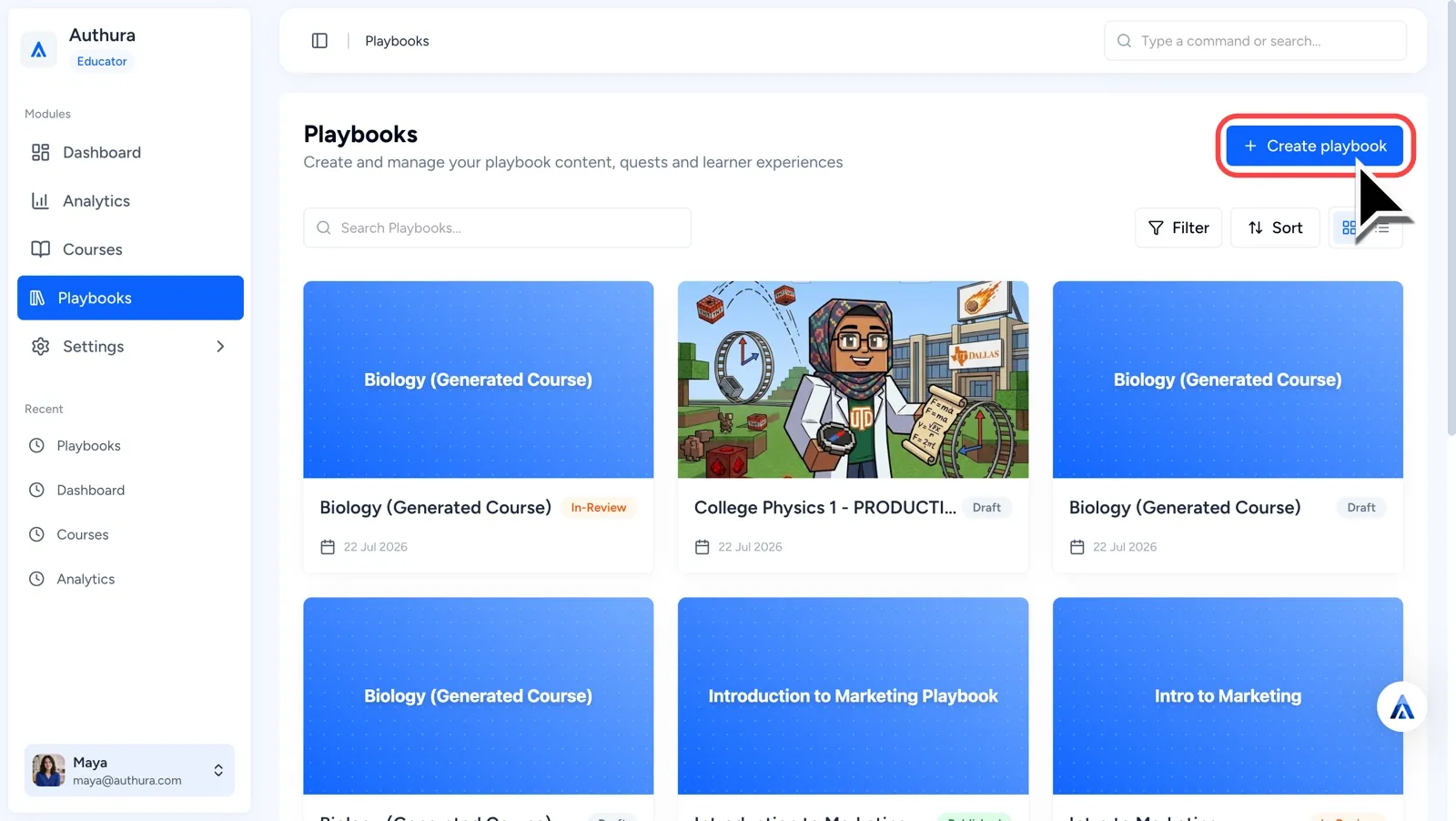Toggle the sidebar panel icon
The height and width of the screenshot is (821, 1456).
pos(319,41)
